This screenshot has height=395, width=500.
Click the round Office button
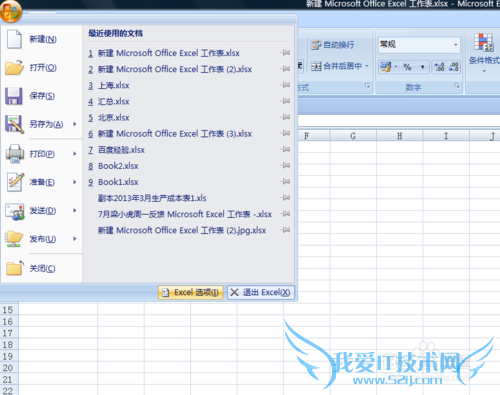11,11
